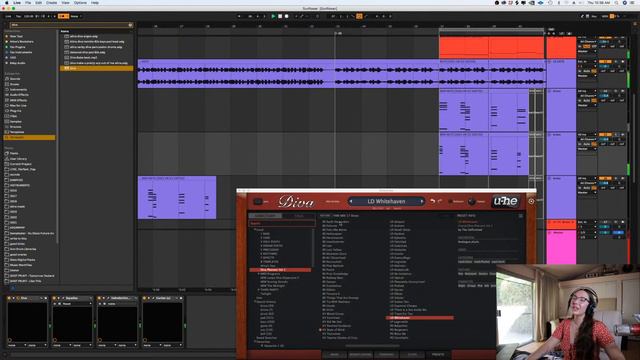The image size is (640, 360).
Task: Select the red clip in top track
Action: (x=491, y=48)
